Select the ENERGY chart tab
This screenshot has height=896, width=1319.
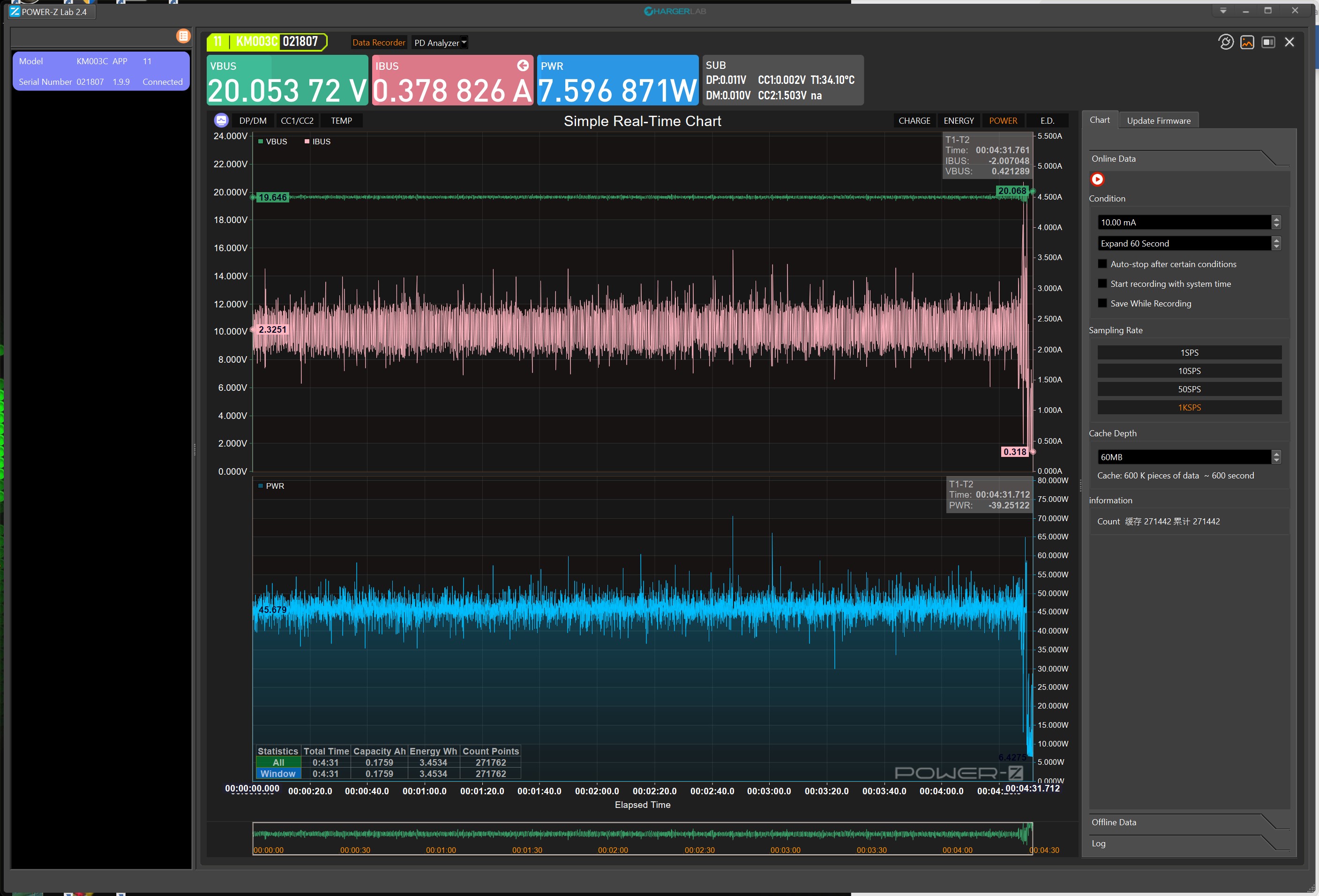click(958, 120)
